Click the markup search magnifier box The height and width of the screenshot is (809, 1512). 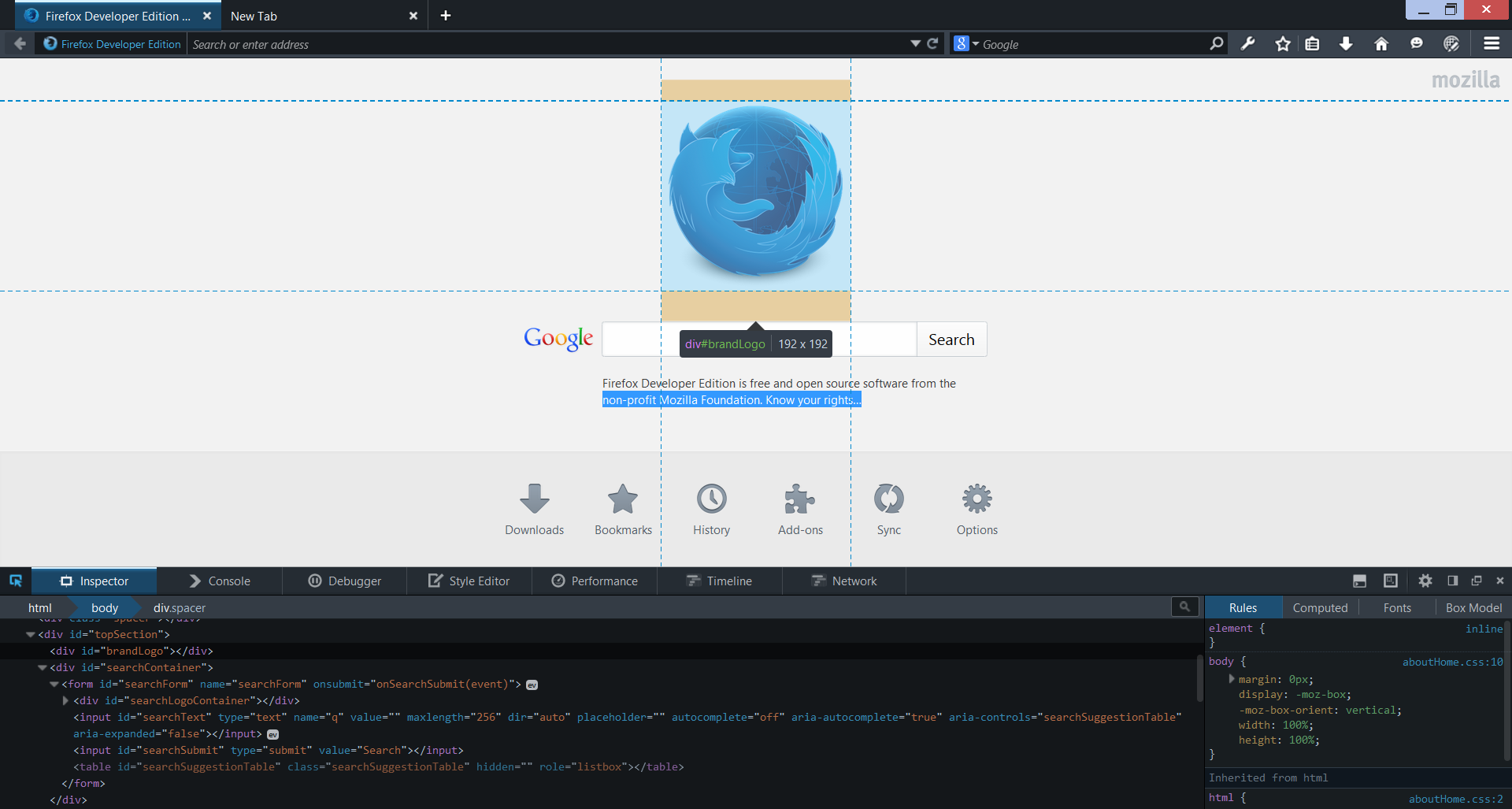pyautogui.click(x=1184, y=607)
